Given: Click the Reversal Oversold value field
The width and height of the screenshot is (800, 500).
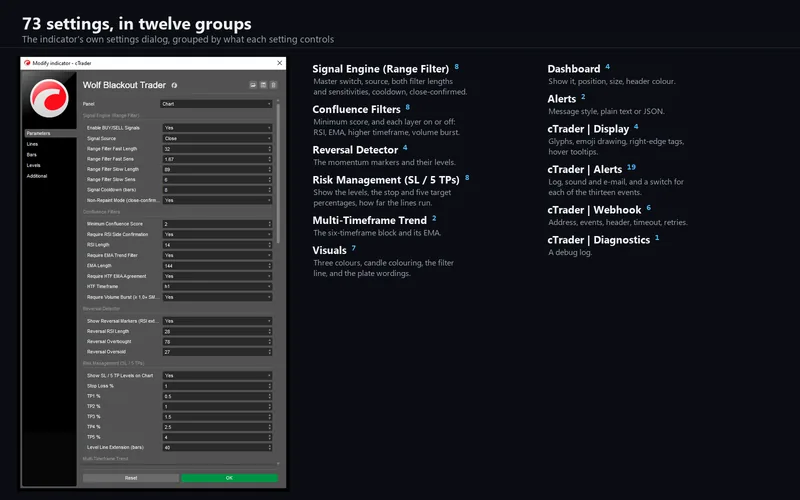Looking at the screenshot, I should click(217, 352).
